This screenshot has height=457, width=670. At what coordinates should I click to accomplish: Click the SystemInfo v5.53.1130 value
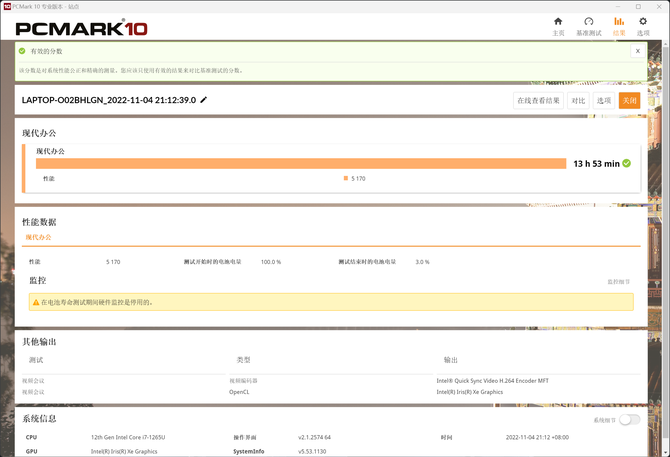[x=312, y=451]
